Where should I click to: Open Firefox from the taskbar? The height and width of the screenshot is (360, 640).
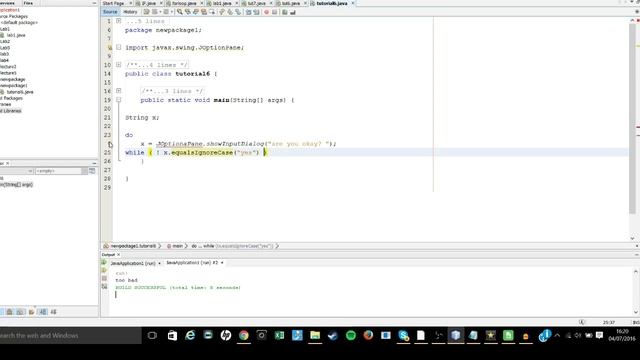[x=368, y=336]
